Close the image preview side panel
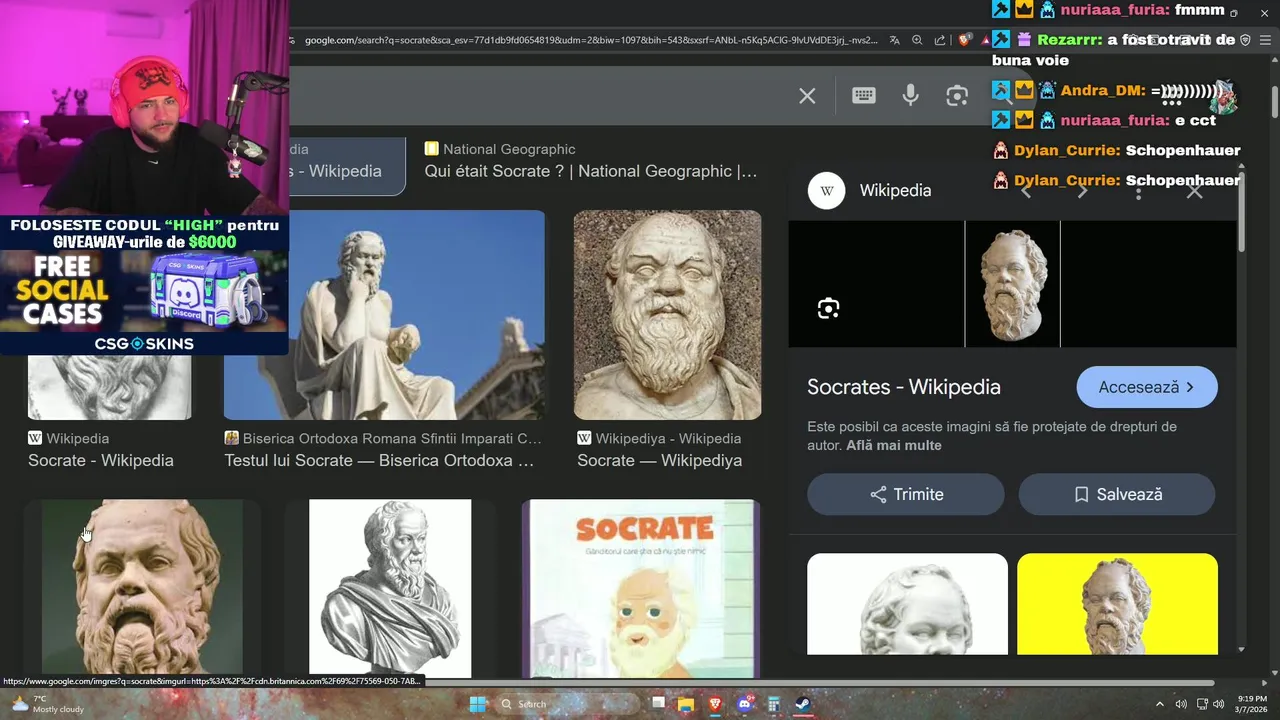Image resolution: width=1280 pixels, height=720 pixels. point(1194,191)
